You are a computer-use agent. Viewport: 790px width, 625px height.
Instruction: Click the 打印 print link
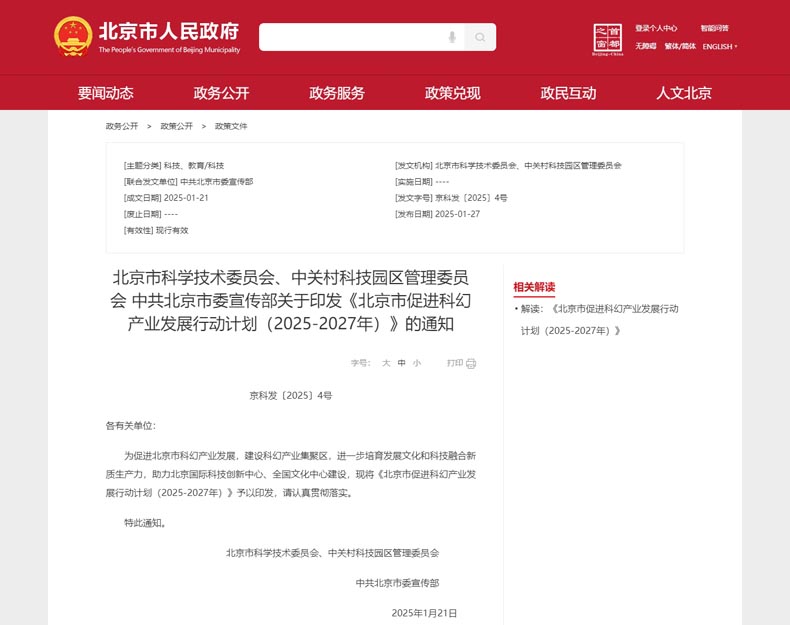click(455, 363)
